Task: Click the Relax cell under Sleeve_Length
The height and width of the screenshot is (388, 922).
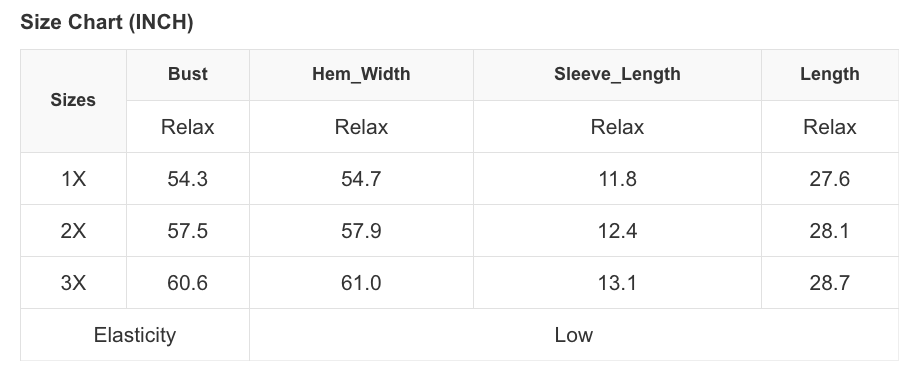Action: coord(617,127)
